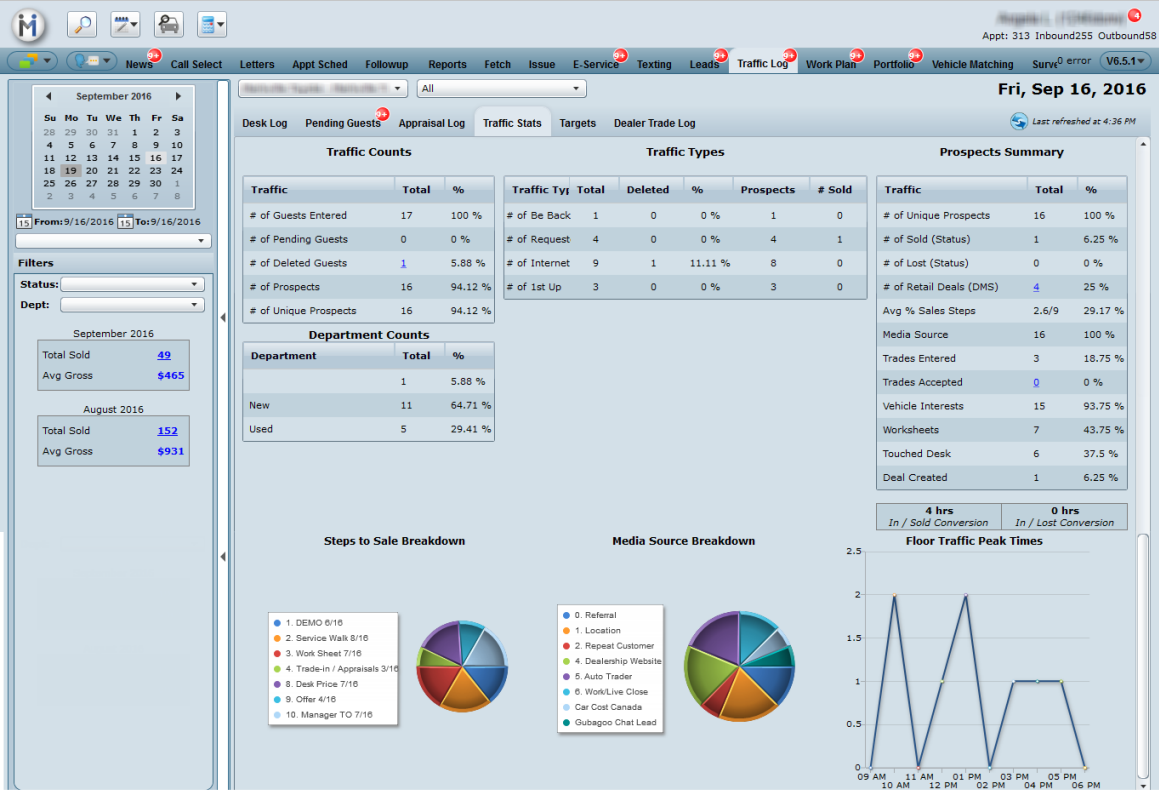Click the magnifying glass search icon
This screenshot has width=1159, height=791.
(x=82, y=24)
